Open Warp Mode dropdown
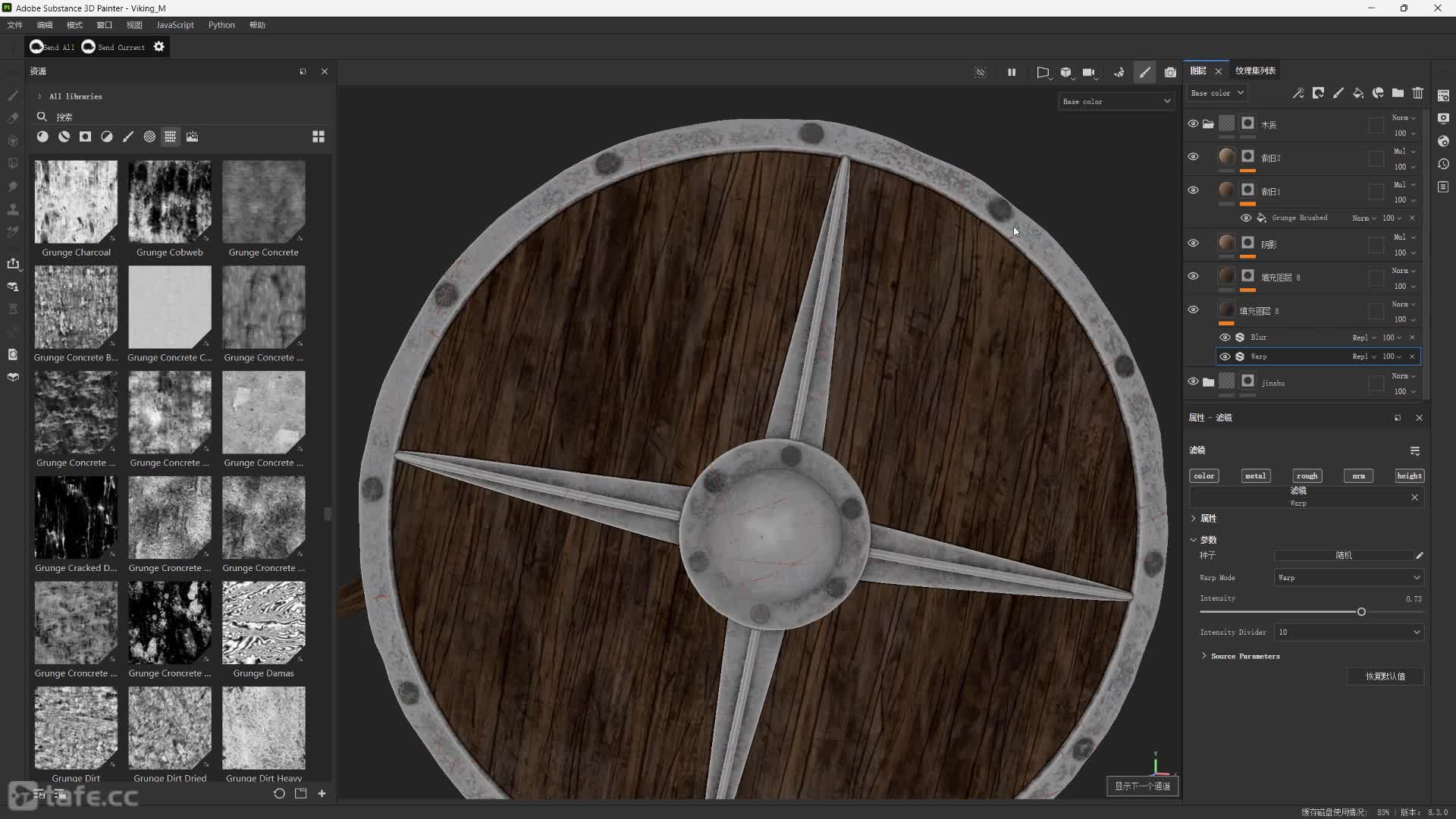 tap(1348, 578)
